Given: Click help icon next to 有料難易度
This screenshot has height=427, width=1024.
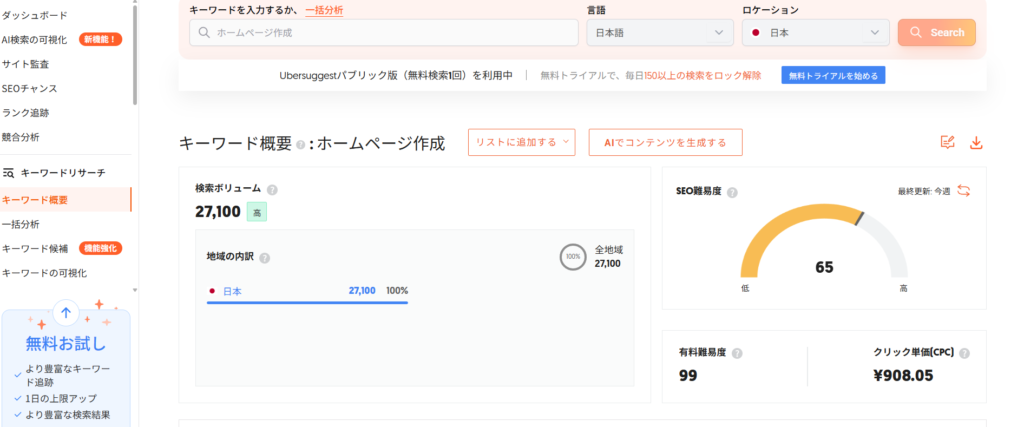Looking at the screenshot, I should (737, 353).
